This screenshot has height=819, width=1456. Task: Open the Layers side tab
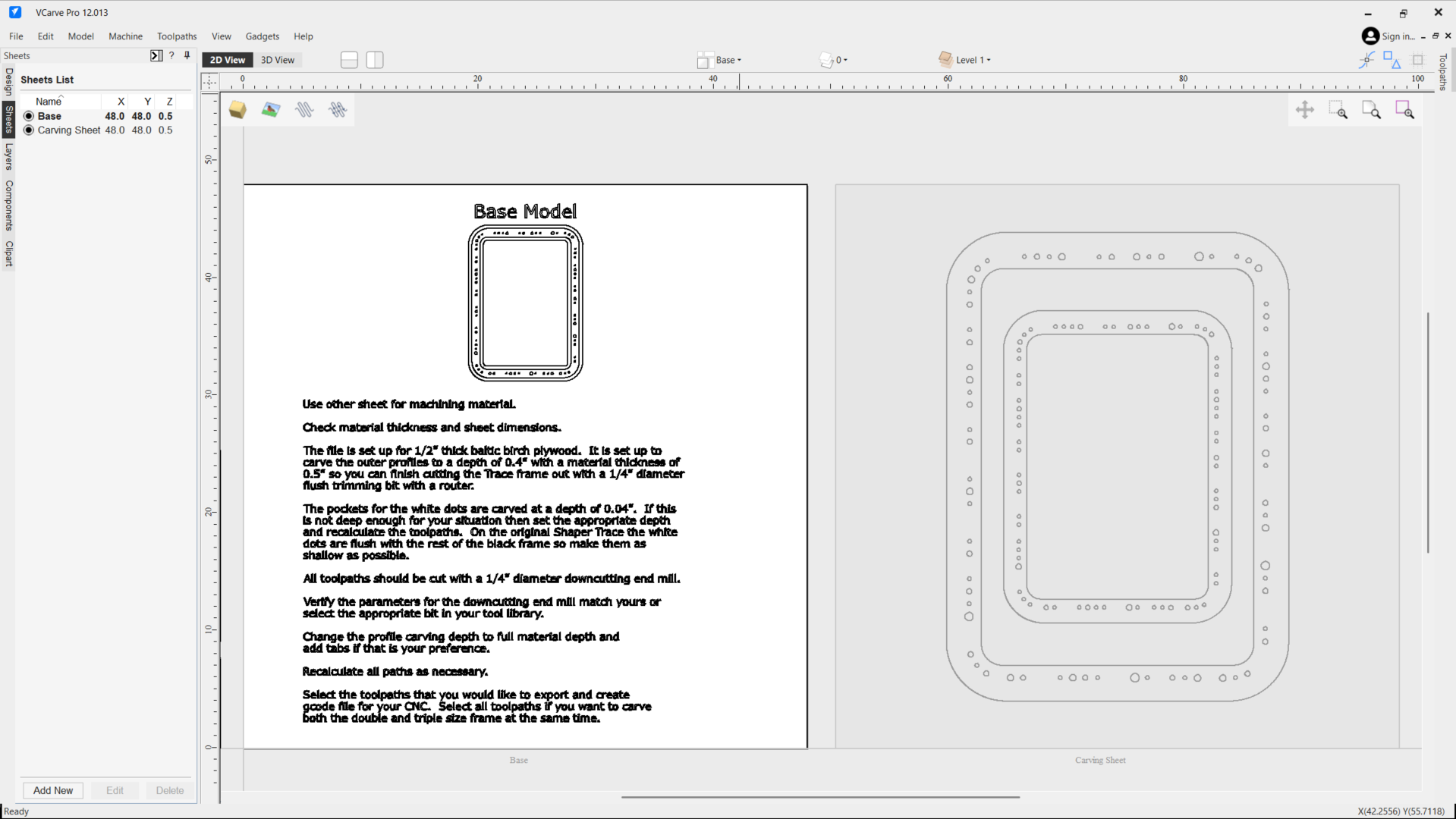coord(8,156)
